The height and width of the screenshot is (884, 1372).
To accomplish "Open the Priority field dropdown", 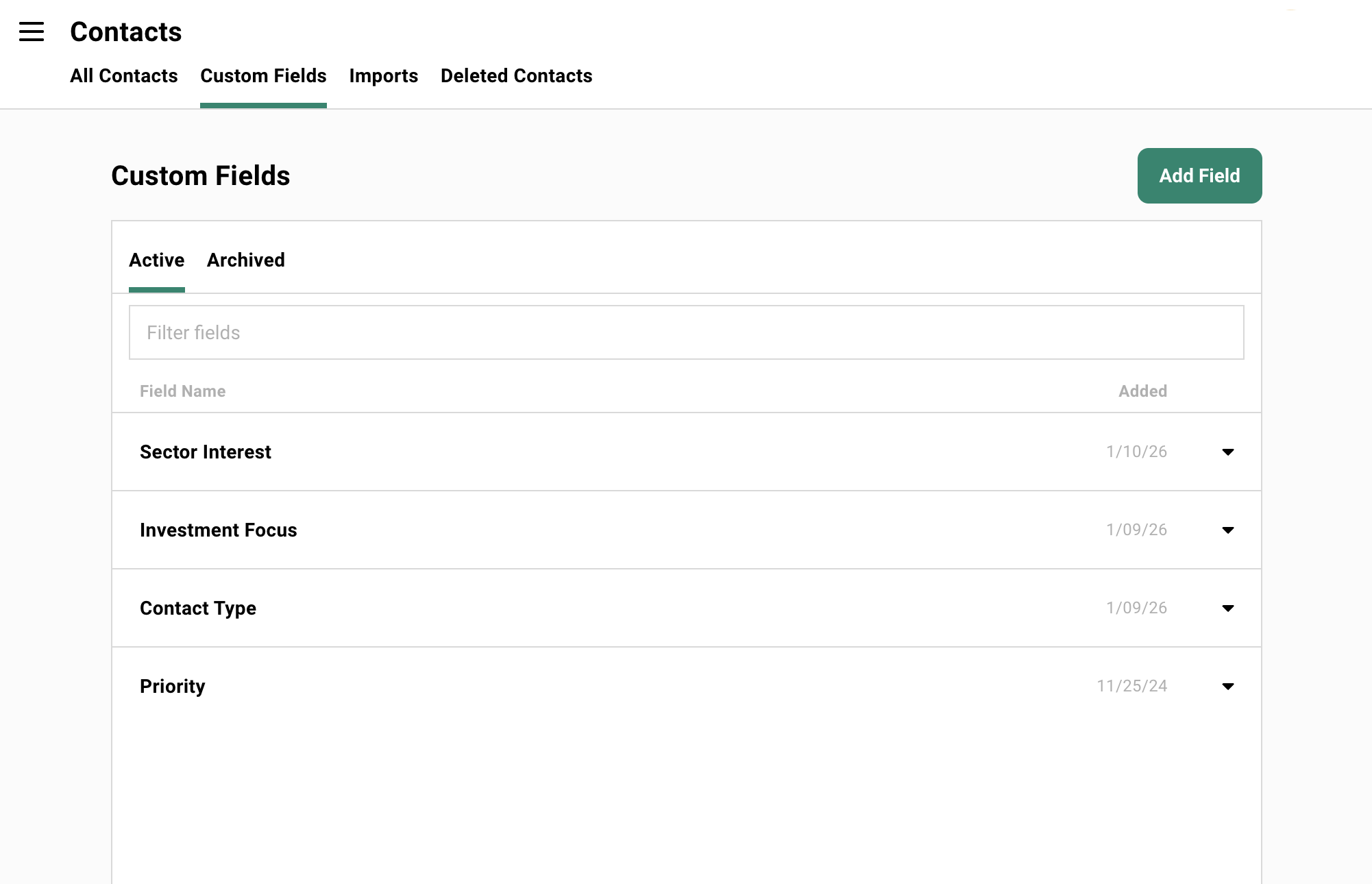I will 1228,686.
